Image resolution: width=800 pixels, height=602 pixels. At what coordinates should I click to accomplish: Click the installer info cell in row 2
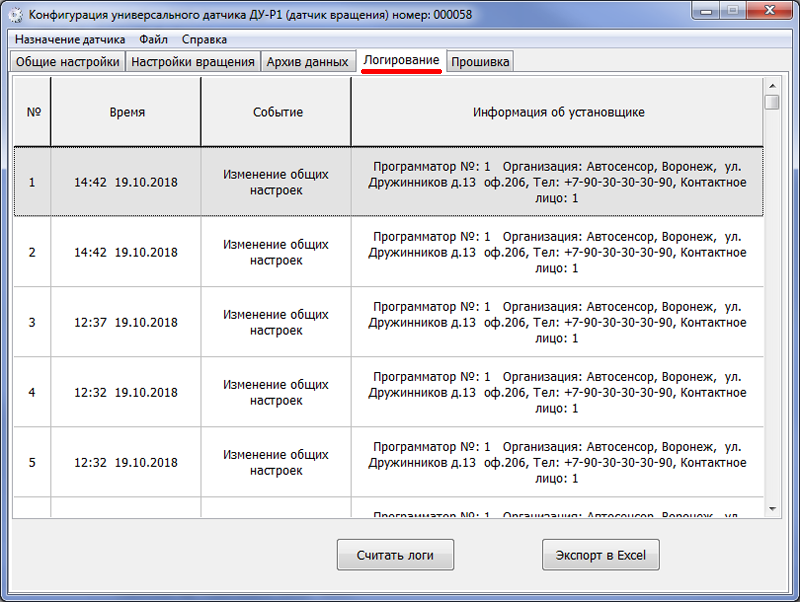[x=558, y=252]
